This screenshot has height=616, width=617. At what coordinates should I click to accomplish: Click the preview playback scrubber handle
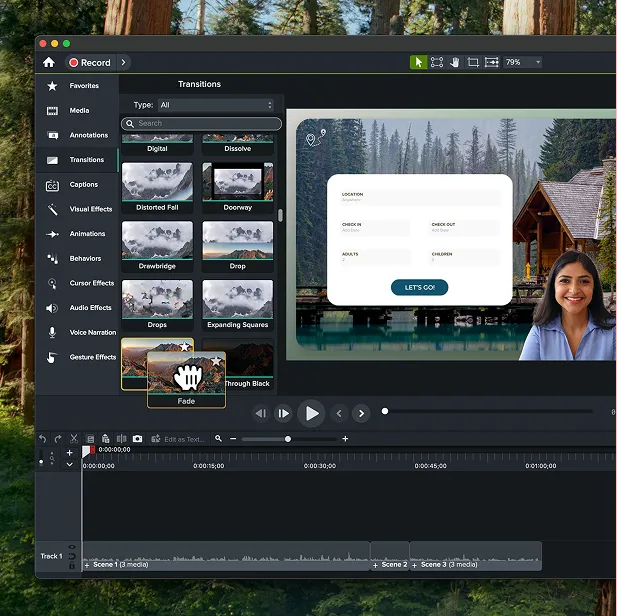pyautogui.click(x=385, y=411)
